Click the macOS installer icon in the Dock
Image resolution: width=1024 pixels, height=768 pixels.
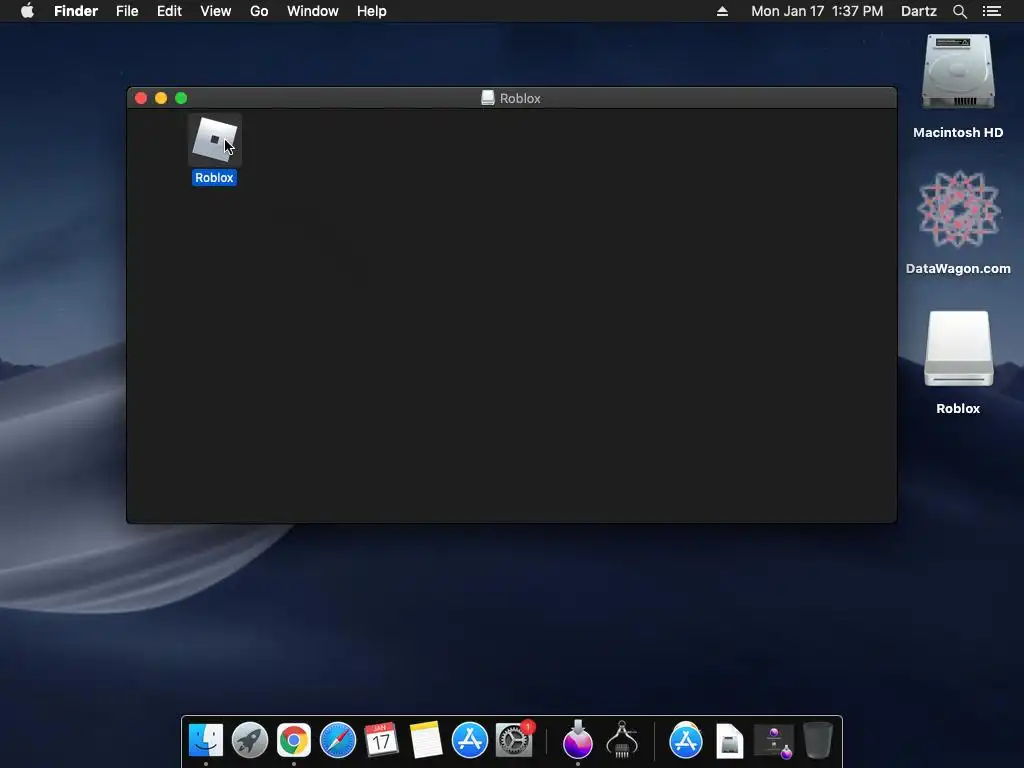click(x=578, y=739)
